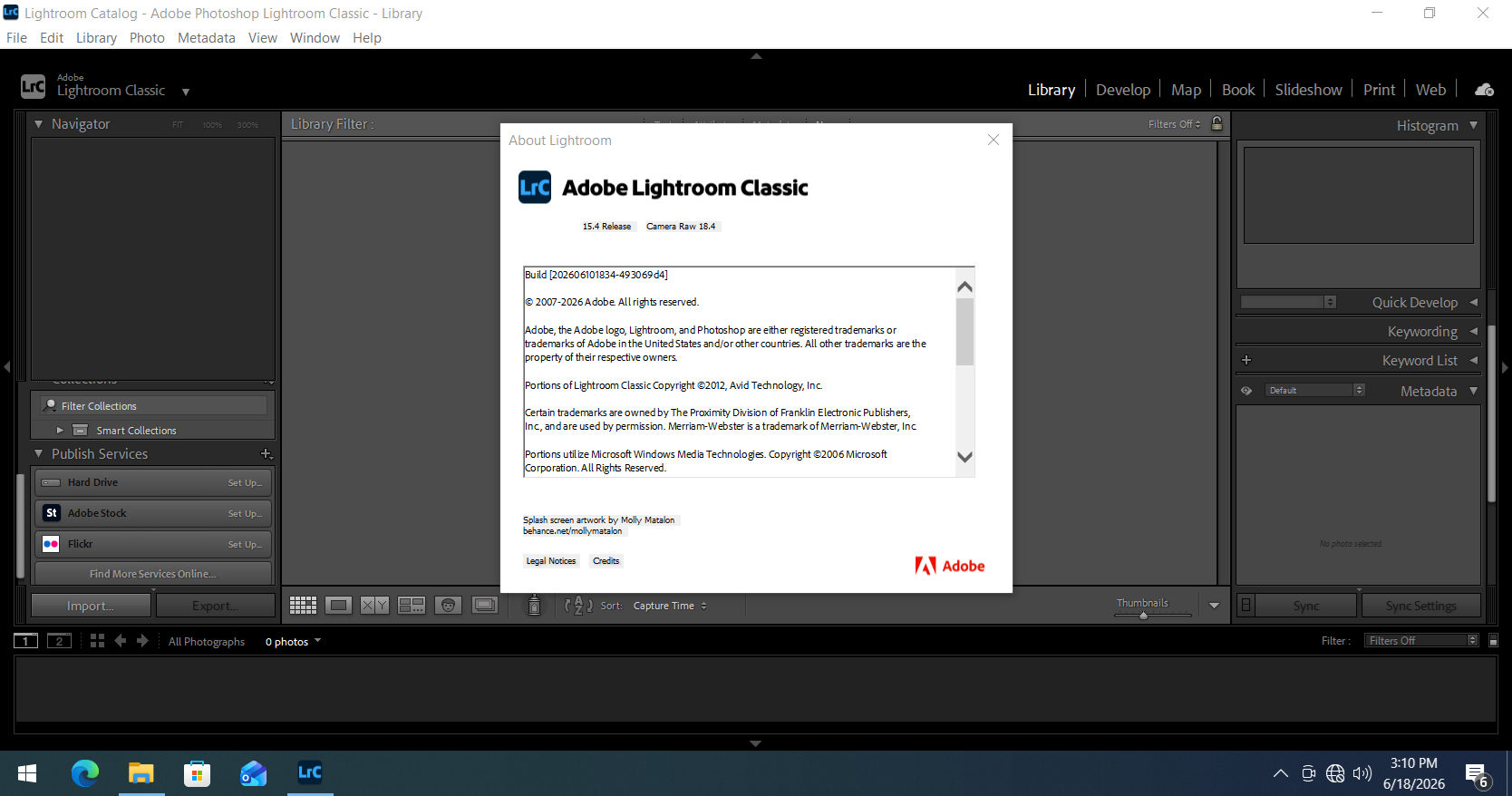Expand the Keyword List panel
The image size is (1512, 796).
(x=1473, y=360)
